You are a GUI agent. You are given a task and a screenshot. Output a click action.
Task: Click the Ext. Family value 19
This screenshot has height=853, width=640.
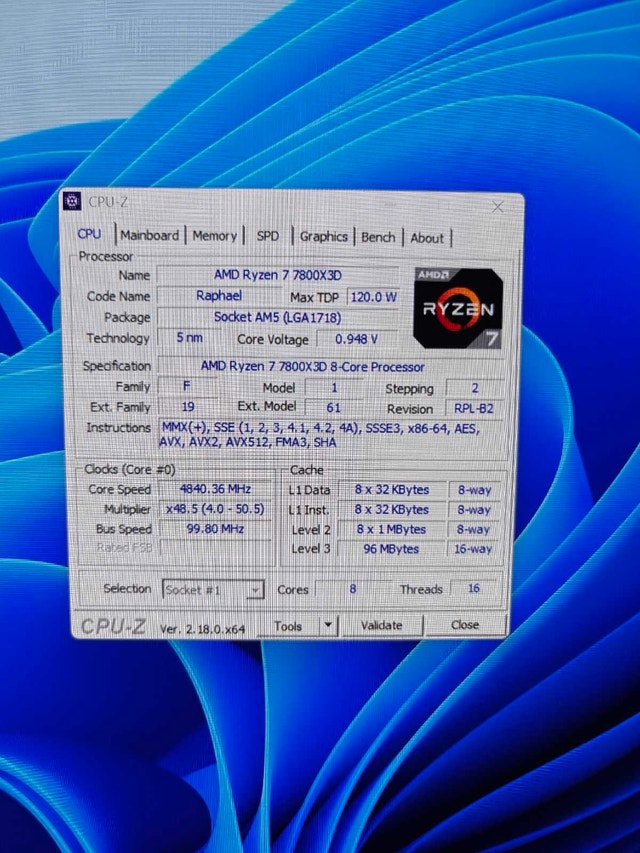187,406
